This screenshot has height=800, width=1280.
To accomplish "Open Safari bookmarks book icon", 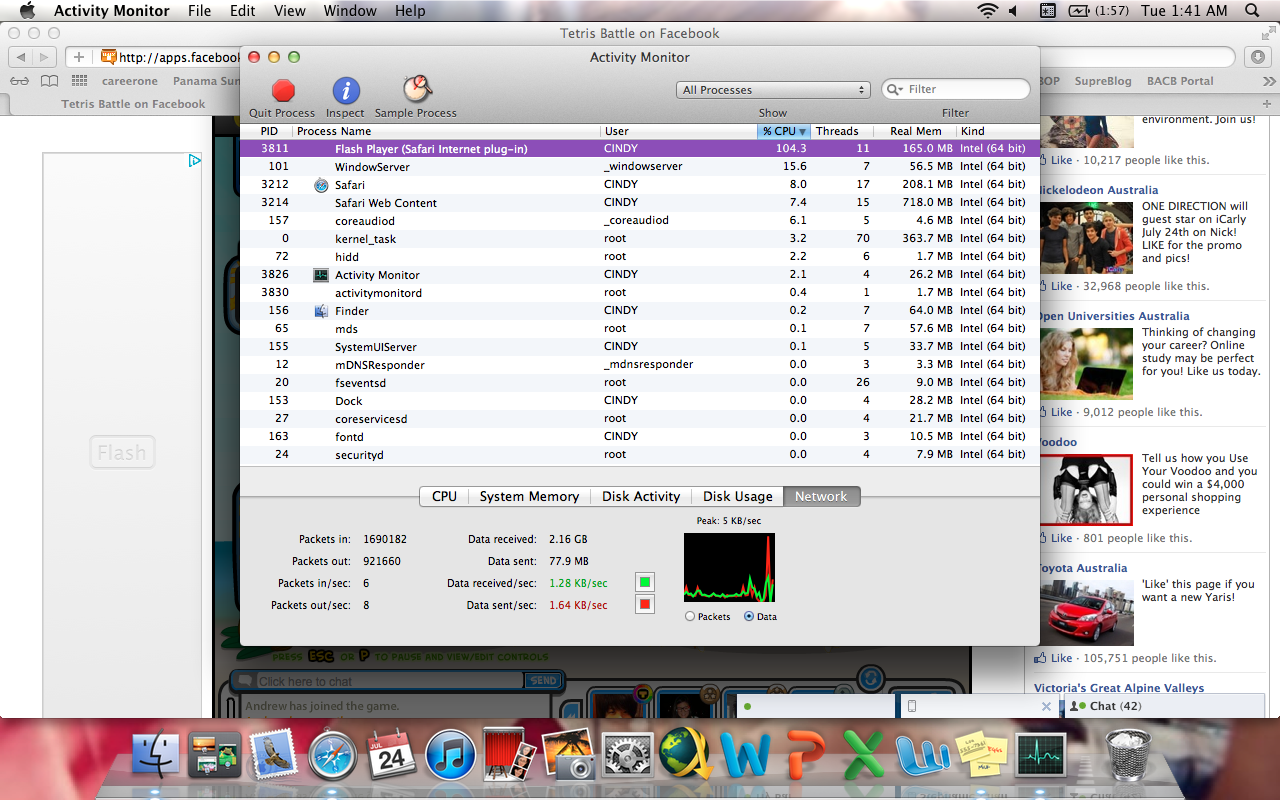I will point(48,81).
